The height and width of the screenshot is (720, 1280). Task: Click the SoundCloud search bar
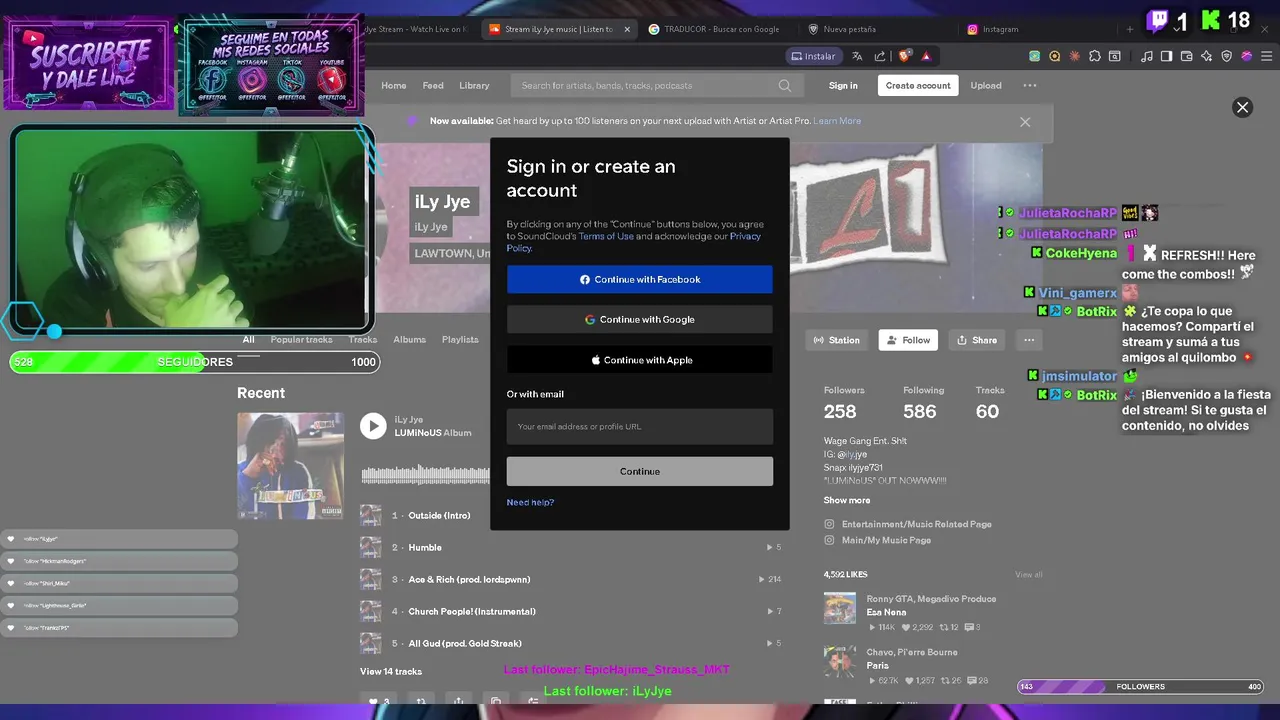tap(655, 86)
